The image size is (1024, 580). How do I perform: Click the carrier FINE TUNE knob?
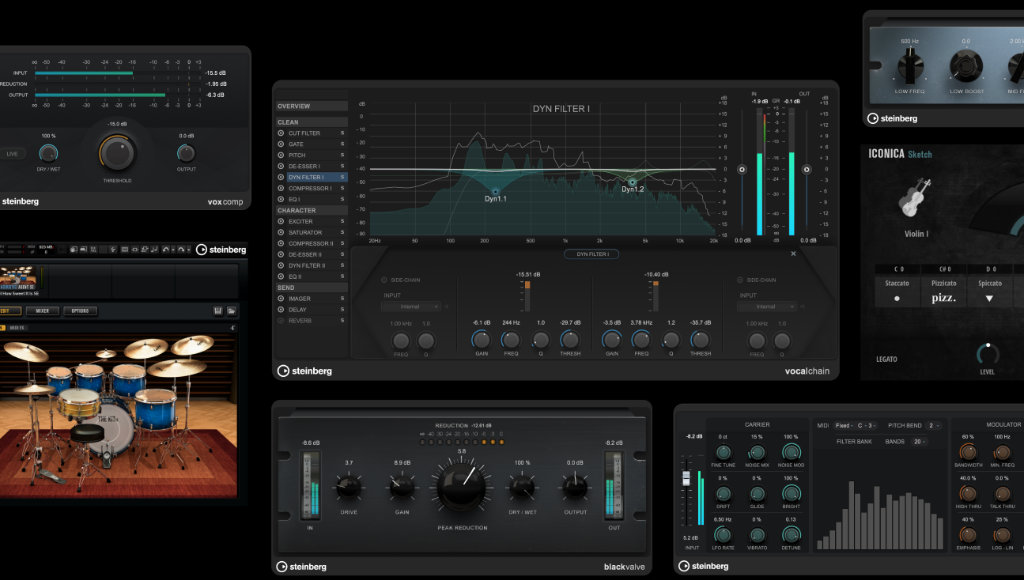[723, 452]
